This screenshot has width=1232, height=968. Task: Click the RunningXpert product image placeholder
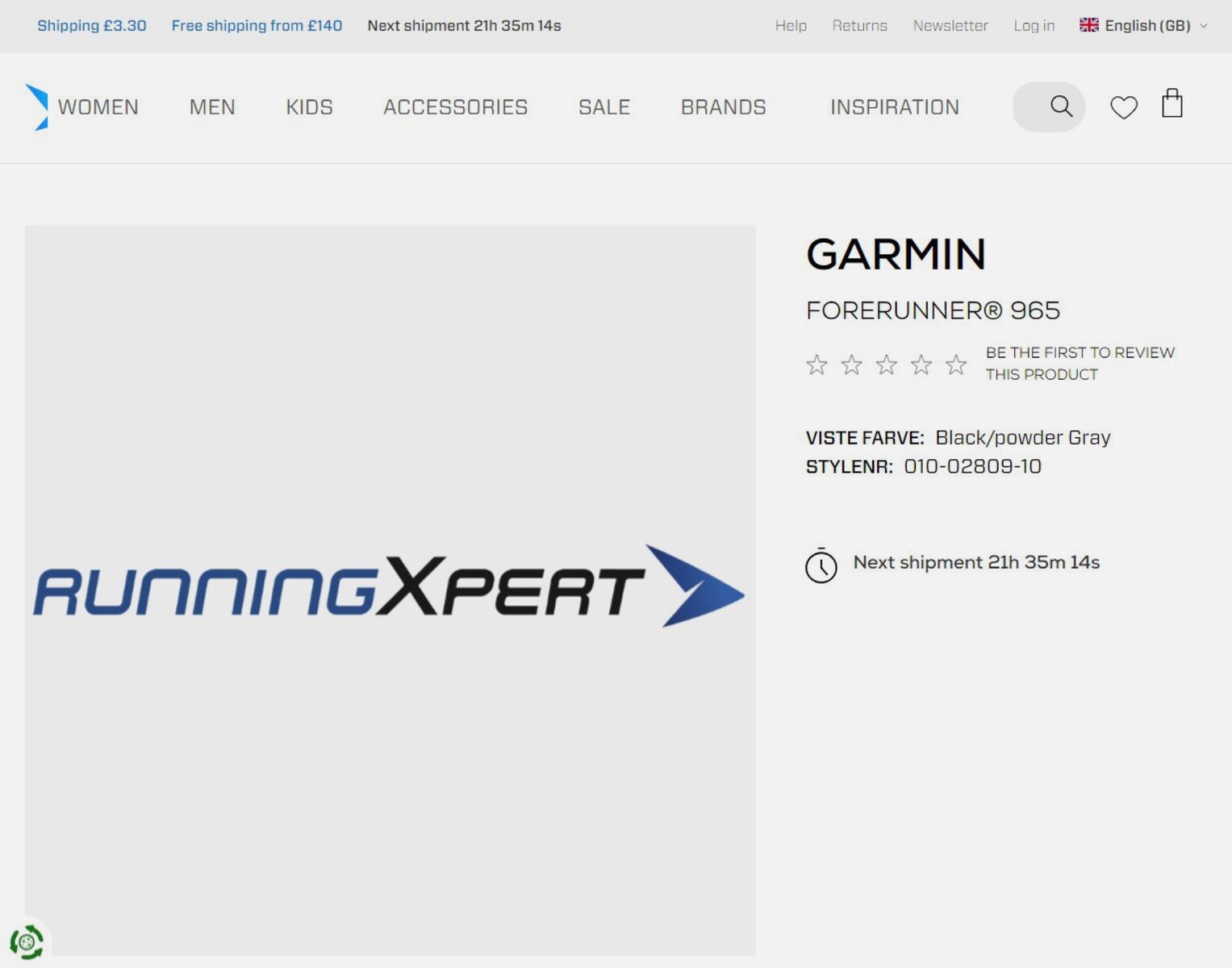coord(390,589)
